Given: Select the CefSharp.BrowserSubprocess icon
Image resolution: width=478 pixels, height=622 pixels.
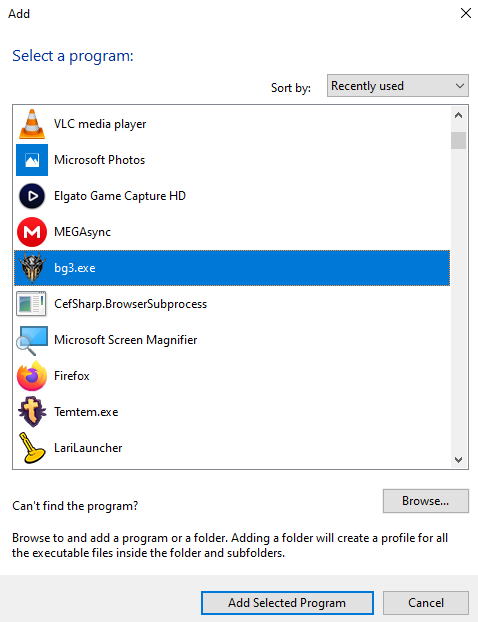Looking at the screenshot, I should [x=31, y=304].
